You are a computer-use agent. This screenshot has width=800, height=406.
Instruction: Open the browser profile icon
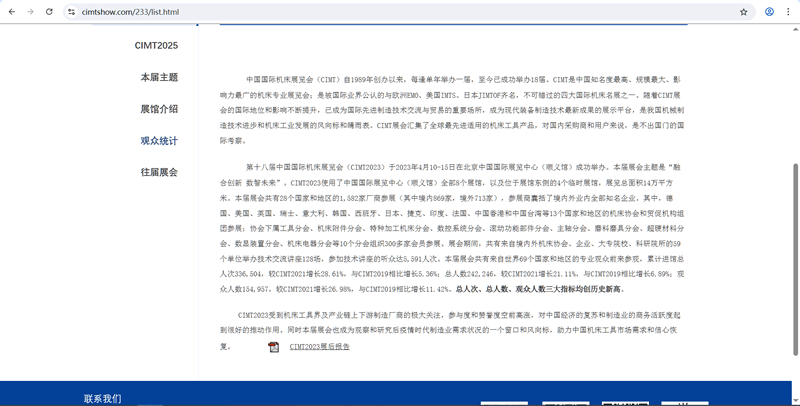(x=769, y=12)
